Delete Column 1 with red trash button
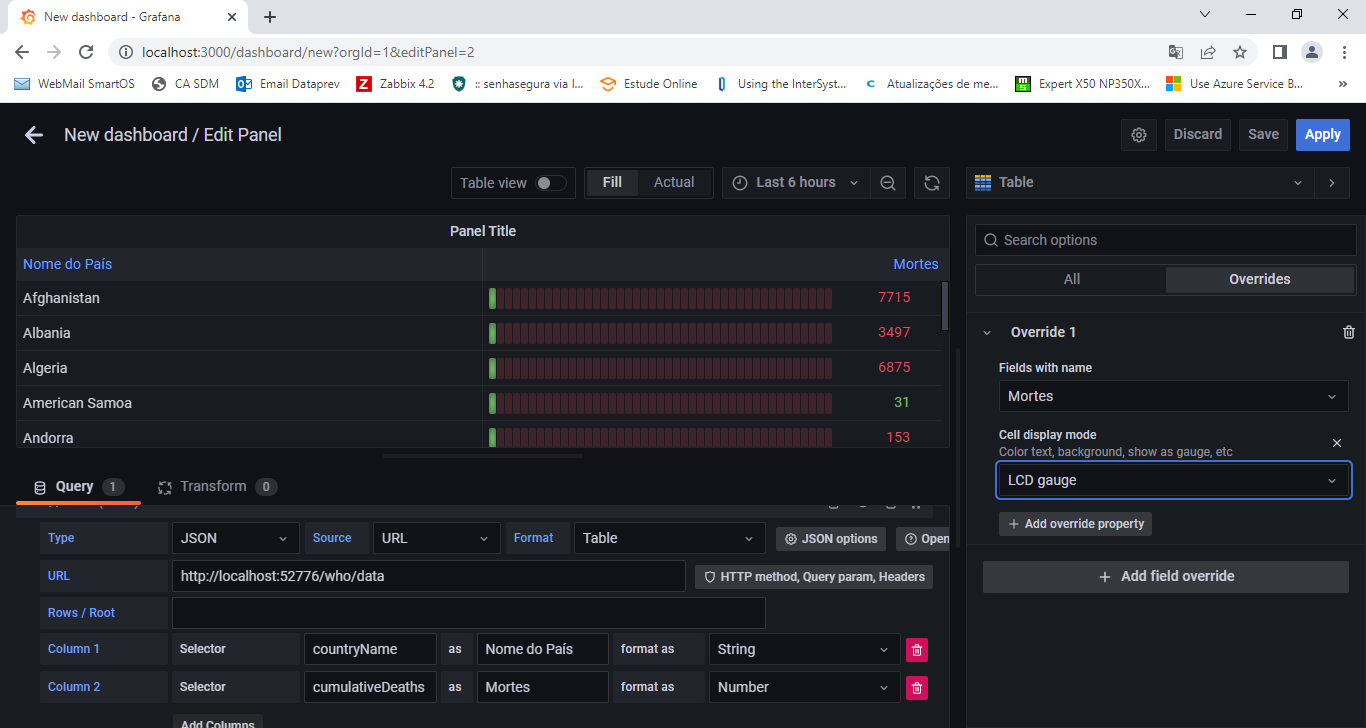 pyautogui.click(x=916, y=649)
